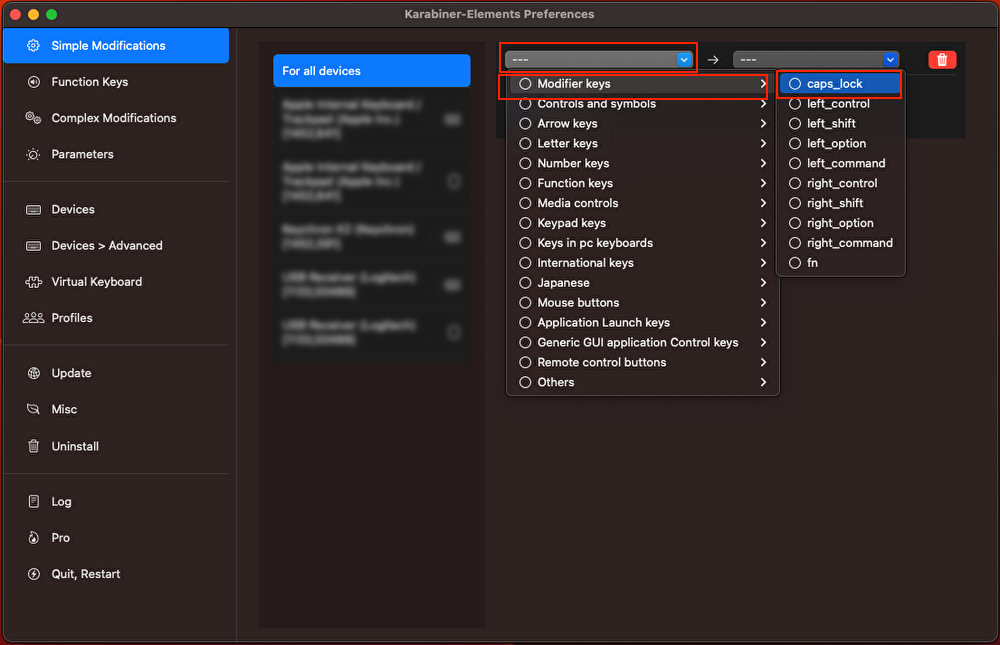
Task: Open the Quit, Restart page label
Action: tap(85, 574)
